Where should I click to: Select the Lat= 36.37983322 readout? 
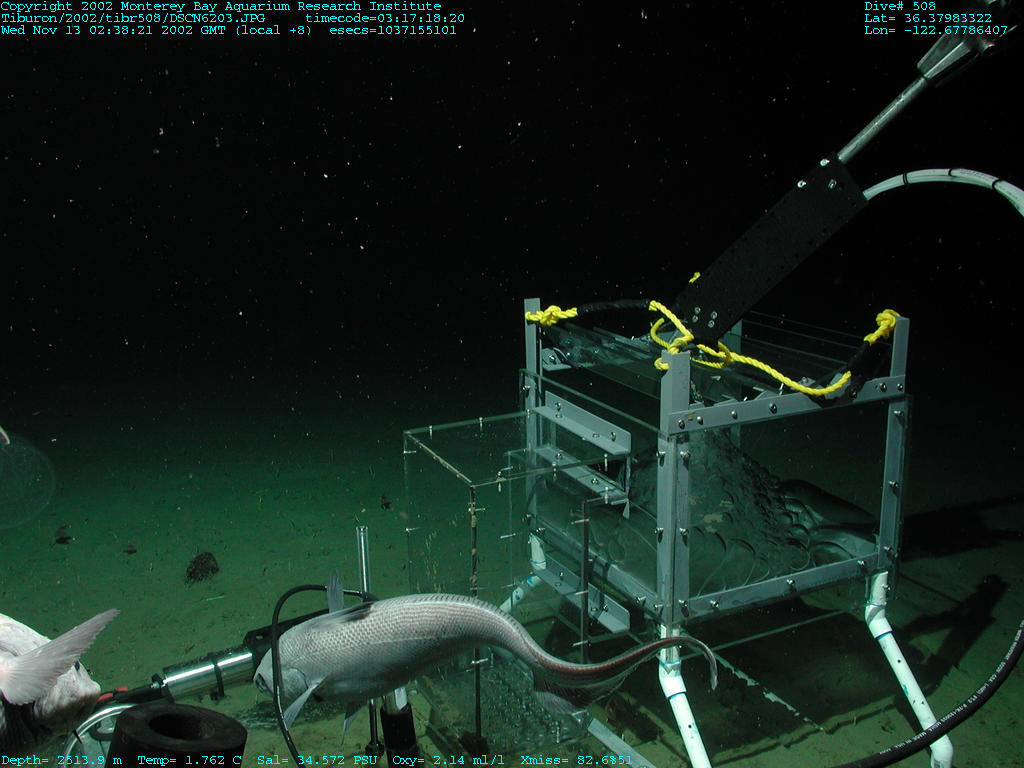click(x=928, y=18)
